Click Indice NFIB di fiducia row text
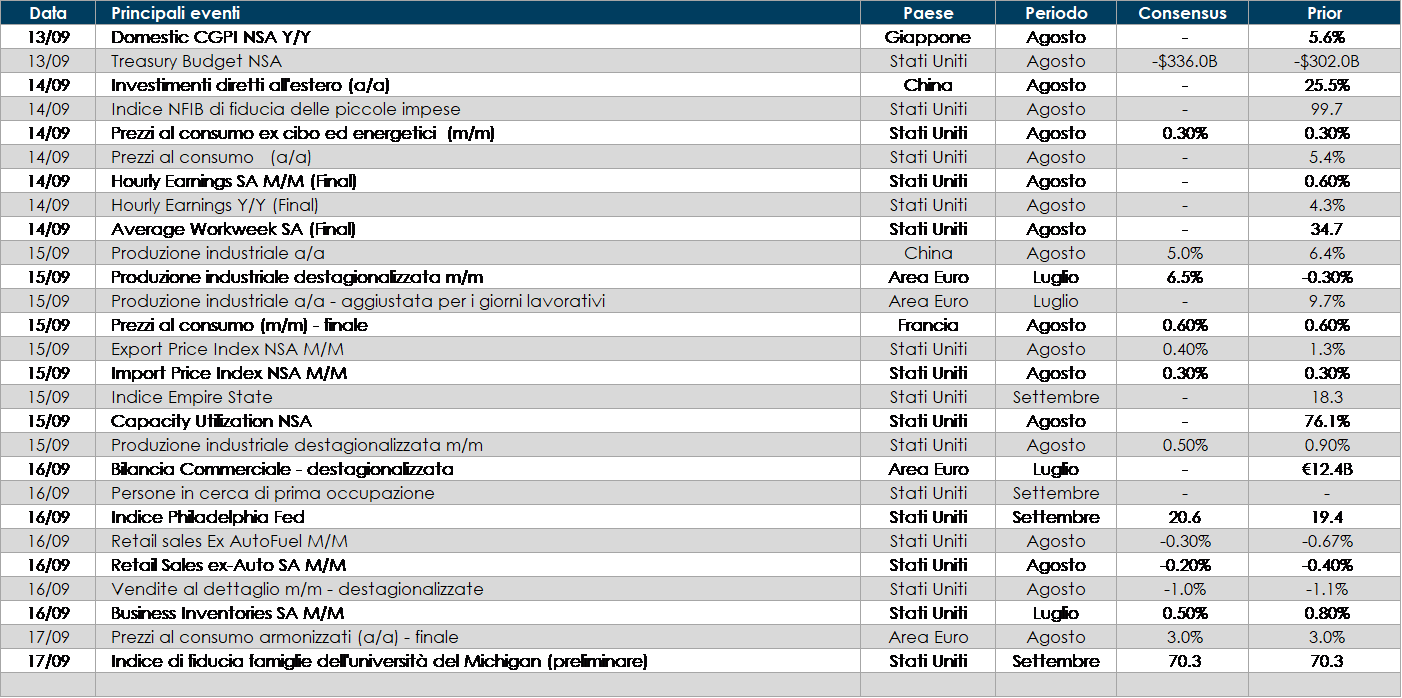The width and height of the screenshot is (1402, 698). [x=285, y=109]
